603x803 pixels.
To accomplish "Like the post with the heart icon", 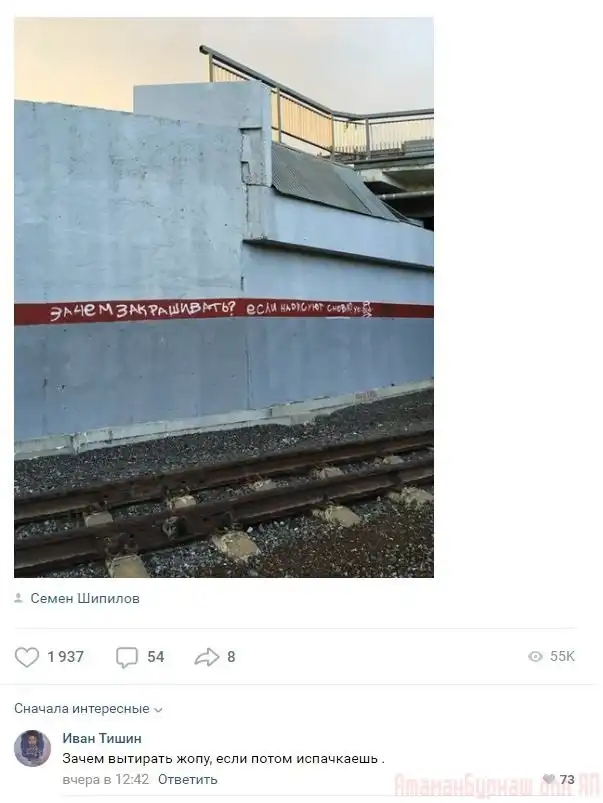I will 27,657.
